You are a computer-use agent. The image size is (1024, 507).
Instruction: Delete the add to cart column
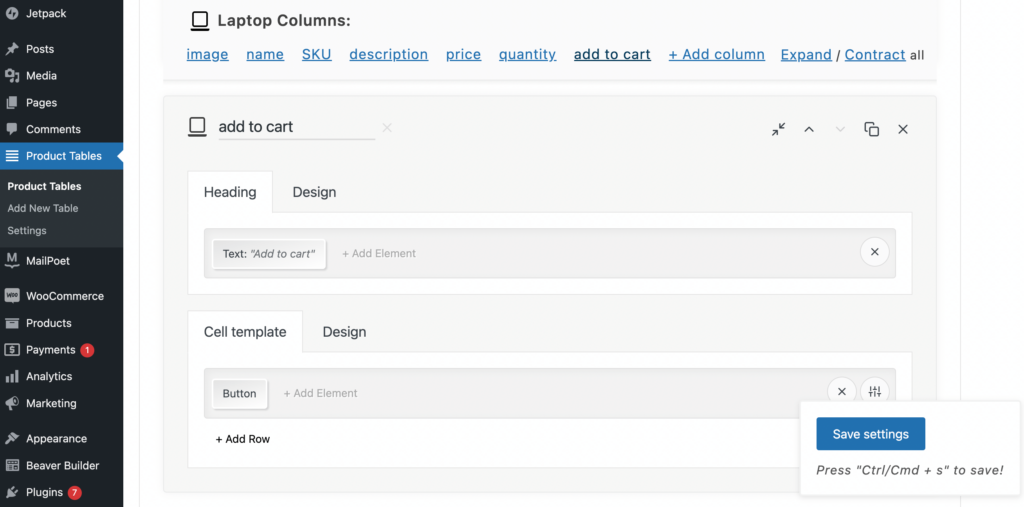pyautogui.click(x=902, y=129)
